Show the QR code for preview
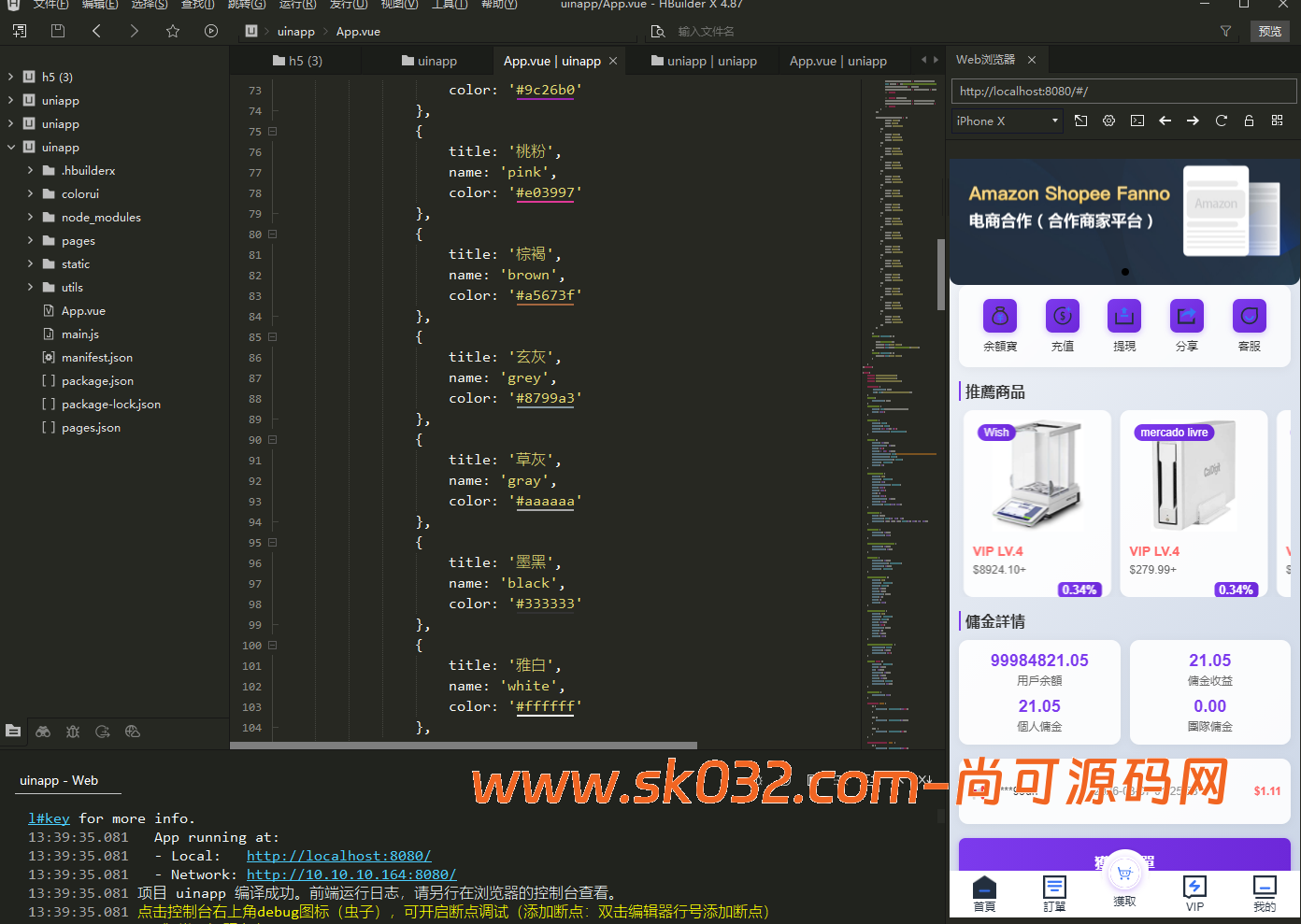 (x=1277, y=121)
